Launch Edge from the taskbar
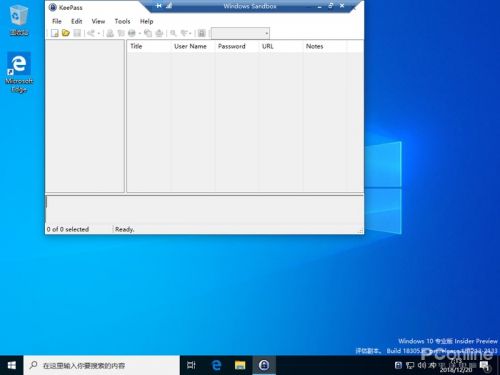 (x=216, y=365)
